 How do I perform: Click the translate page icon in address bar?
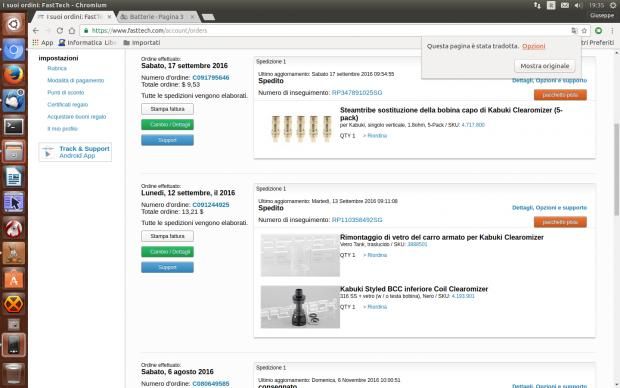click(574, 30)
